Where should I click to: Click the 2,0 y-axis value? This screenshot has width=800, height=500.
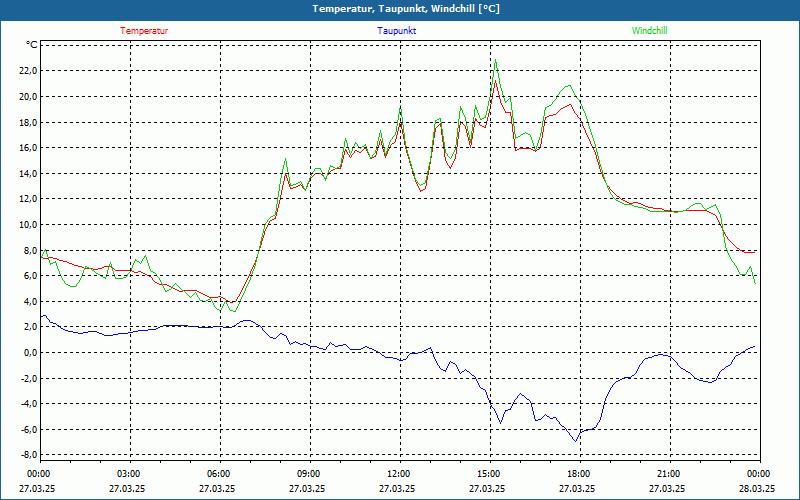[x=30, y=327]
